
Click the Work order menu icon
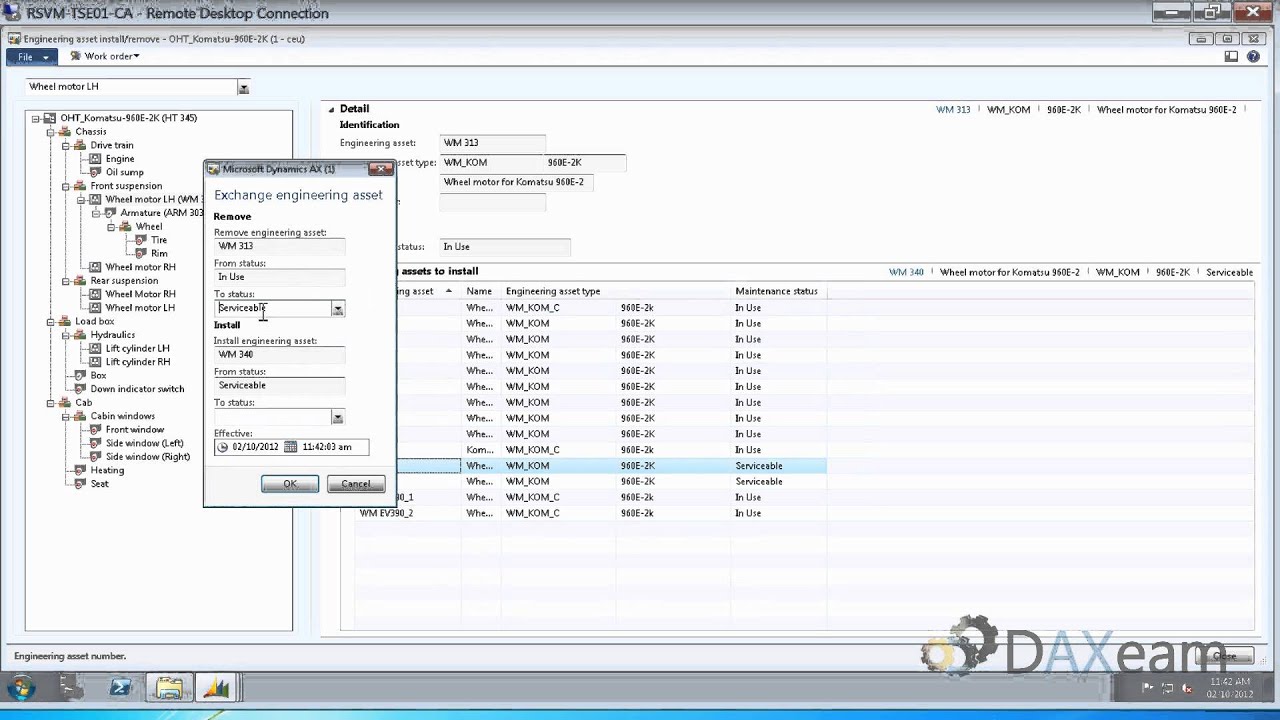pos(76,57)
